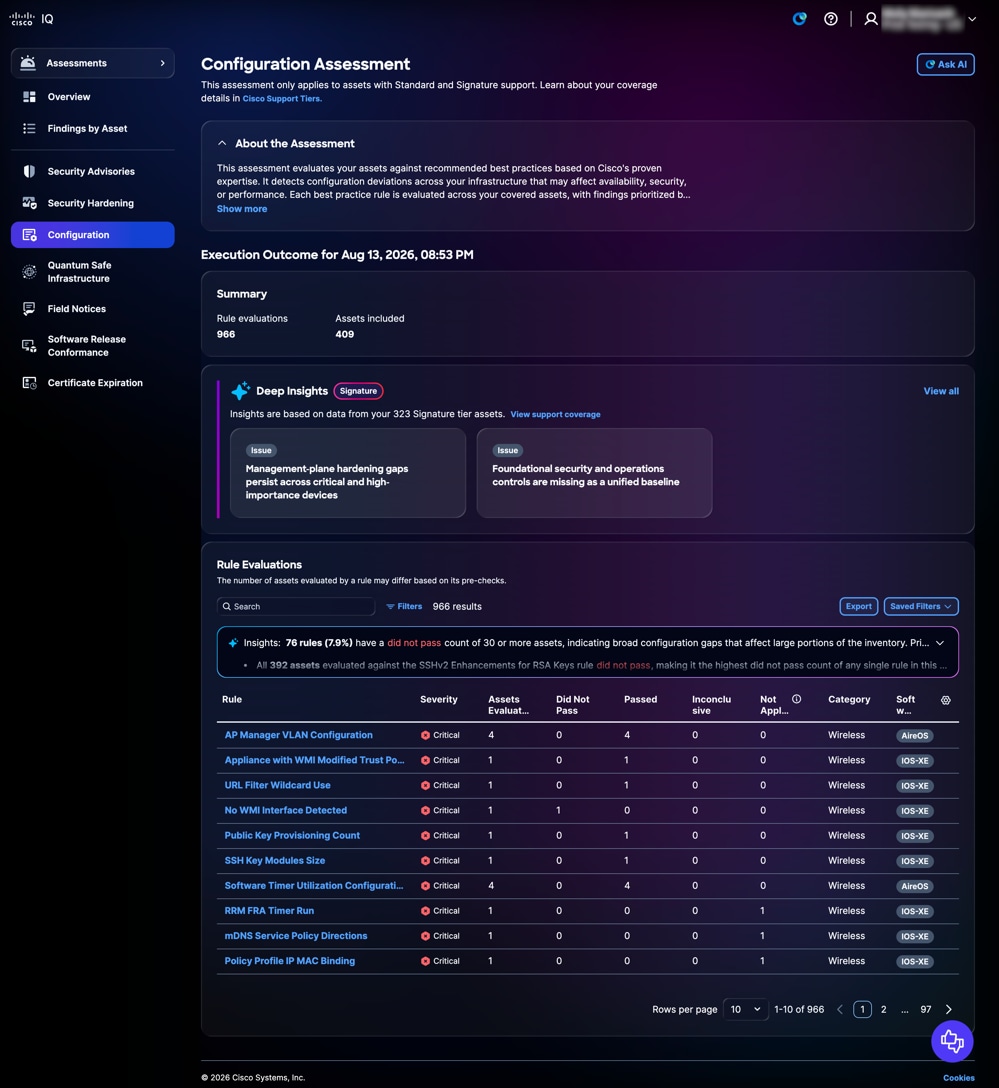This screenshot has height=1088, width=999.
Task: Go to the previous page arrow
Action: pyautogui.click(x=839, y=1010)
